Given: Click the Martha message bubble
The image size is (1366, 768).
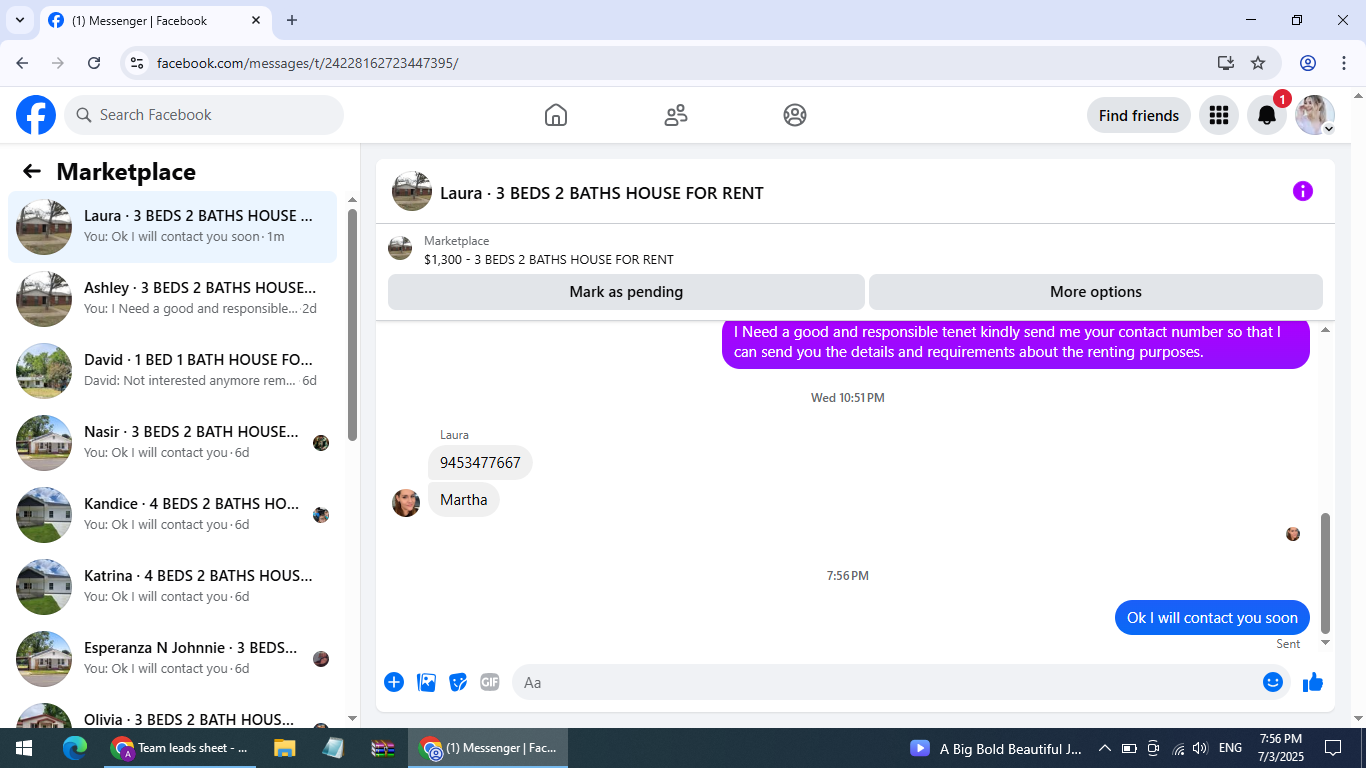Looking at the screenshot, I should pyautogui.click(x=464, y=500).
